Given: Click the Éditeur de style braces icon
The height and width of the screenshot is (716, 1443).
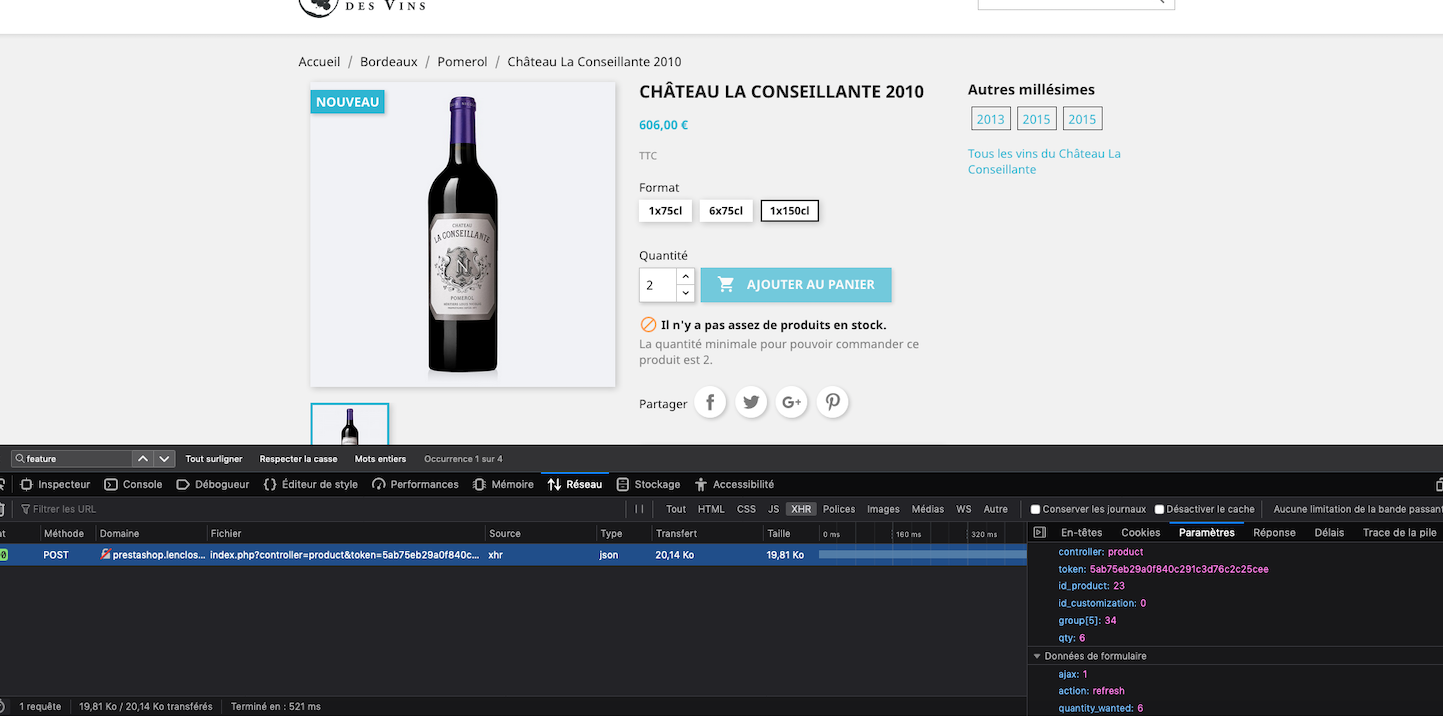Looking at the screenshot, I should [x=270, y=484].
